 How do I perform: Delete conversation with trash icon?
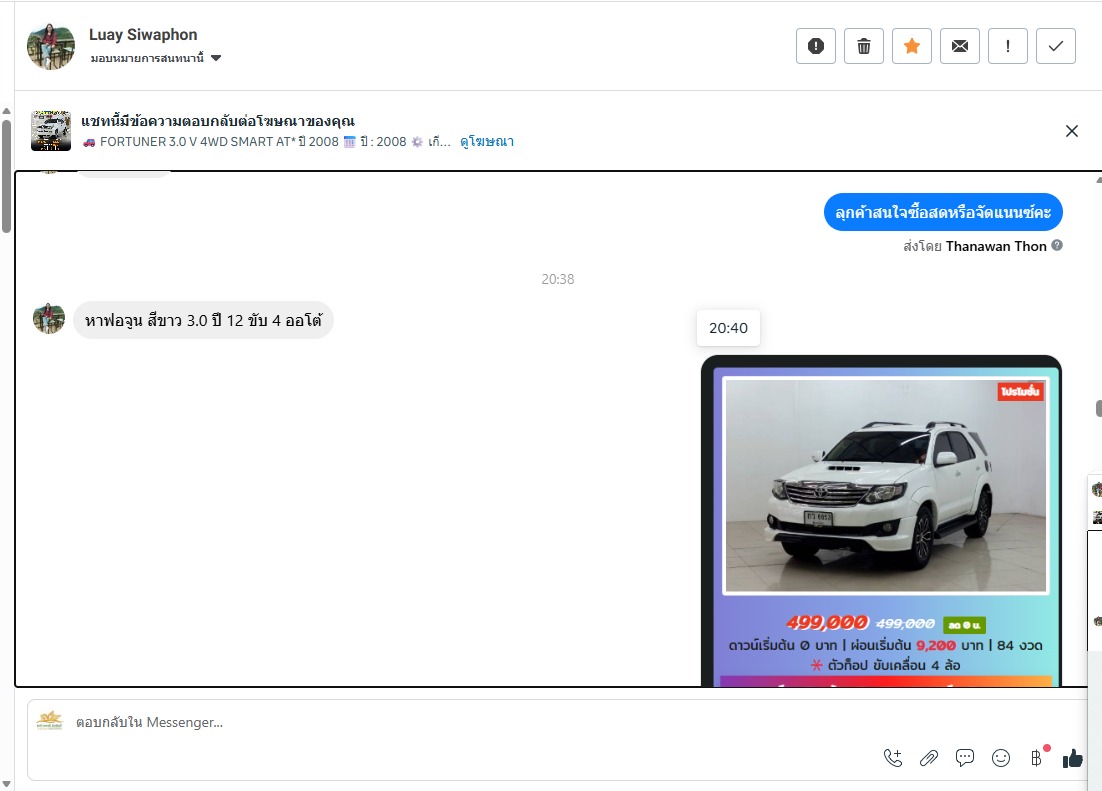(864, 46)
